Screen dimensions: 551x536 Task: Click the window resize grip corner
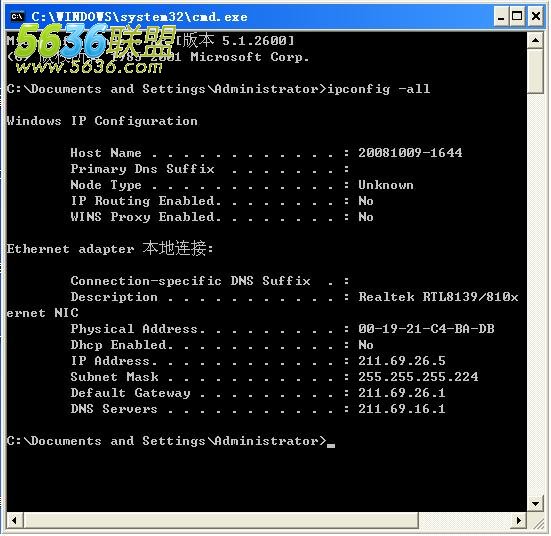pyautogui.click(x=537, y=521)
